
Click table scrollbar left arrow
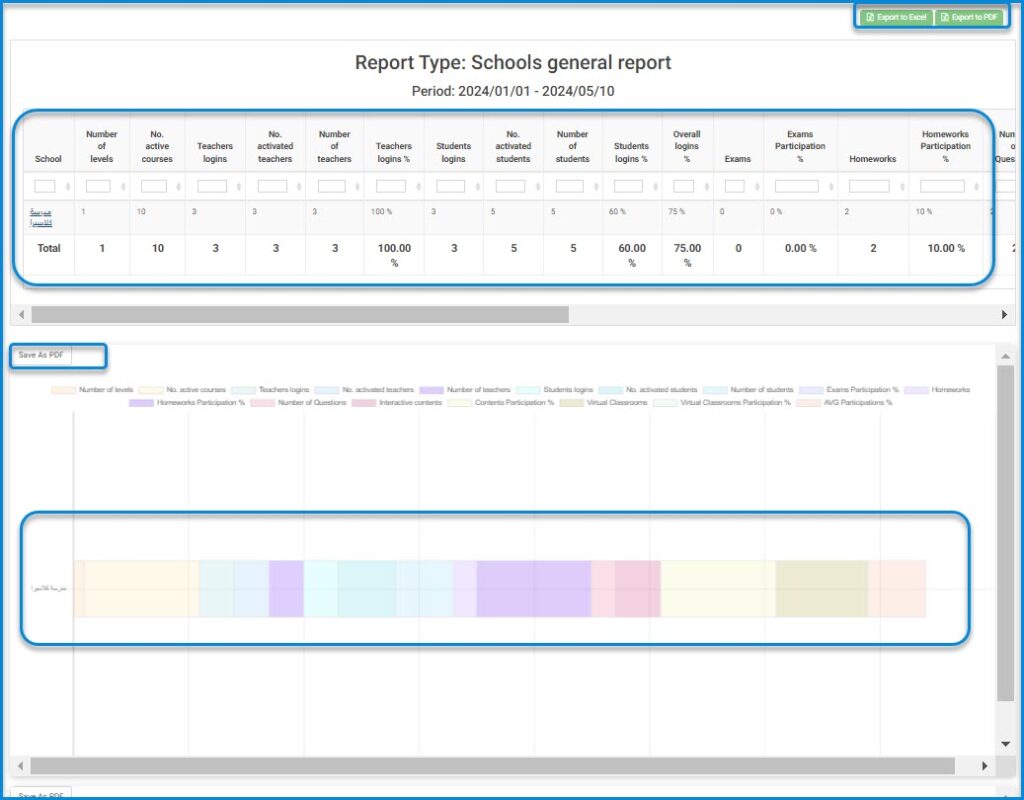click(x=21, y=315)
